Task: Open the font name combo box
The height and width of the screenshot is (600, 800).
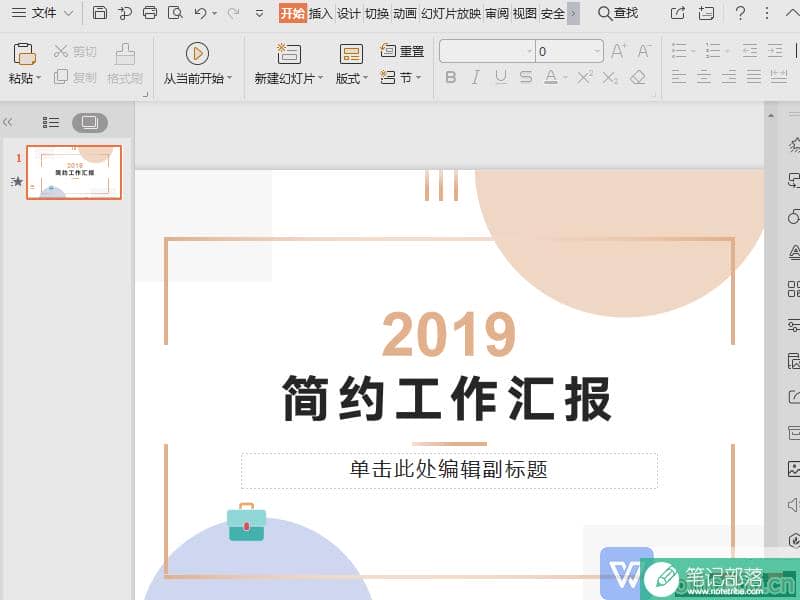Action: coord(487,51)
